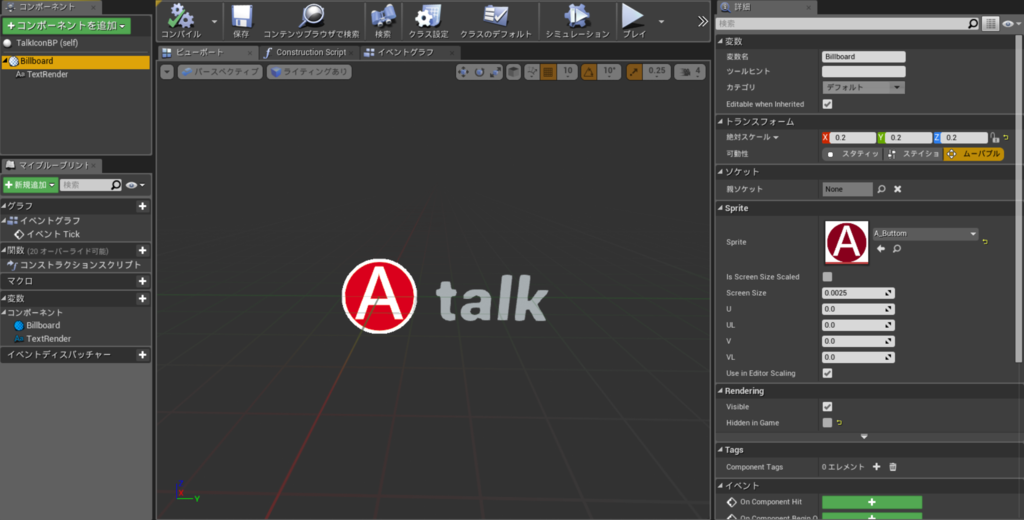Toggle world/local coordinate icon in viewport

coord(514,72)
